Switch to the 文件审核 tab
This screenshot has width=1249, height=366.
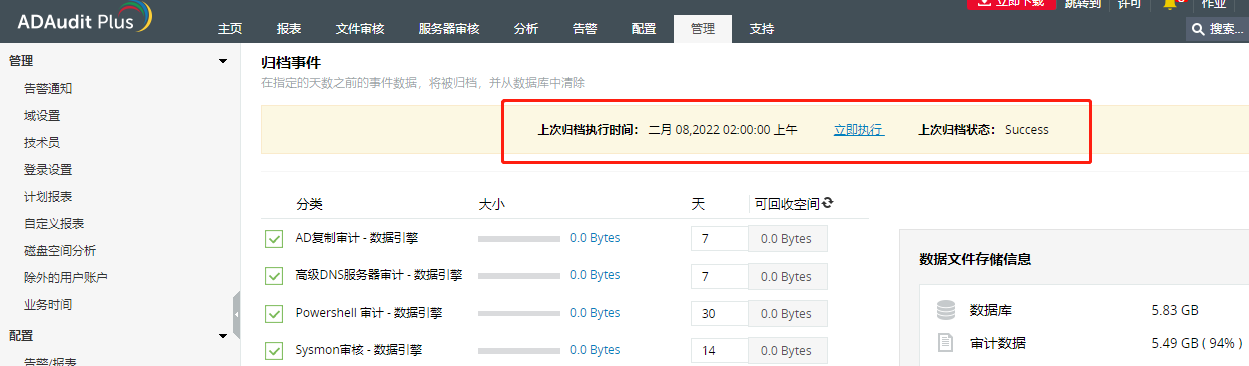(x=360, y=29)
